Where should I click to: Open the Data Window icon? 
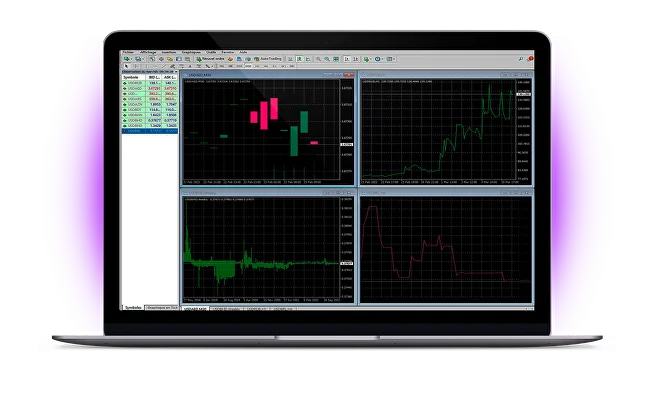[161, 59]
